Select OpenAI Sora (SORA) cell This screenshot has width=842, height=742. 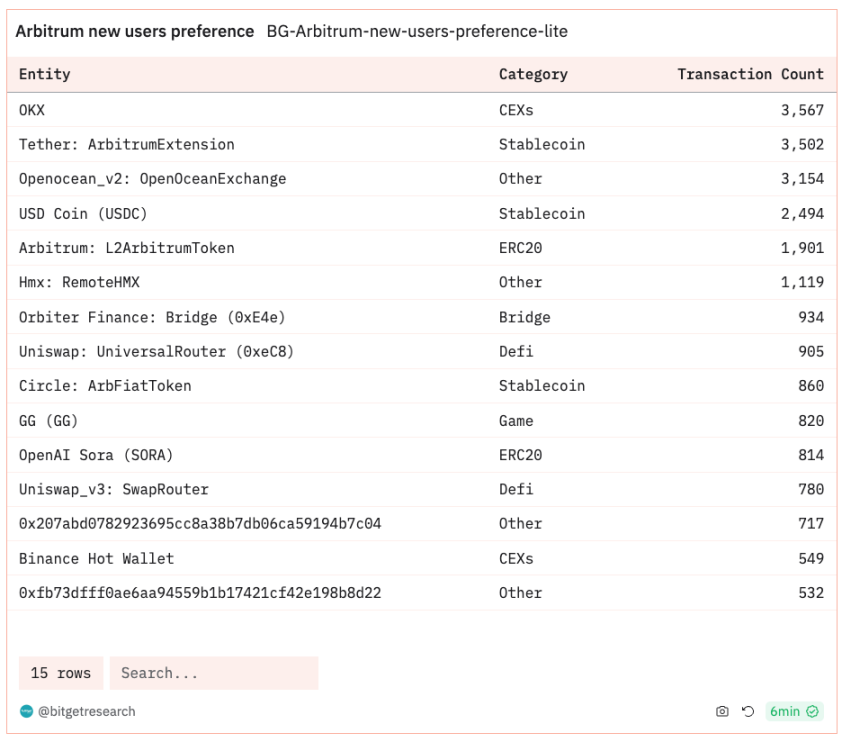96,455
